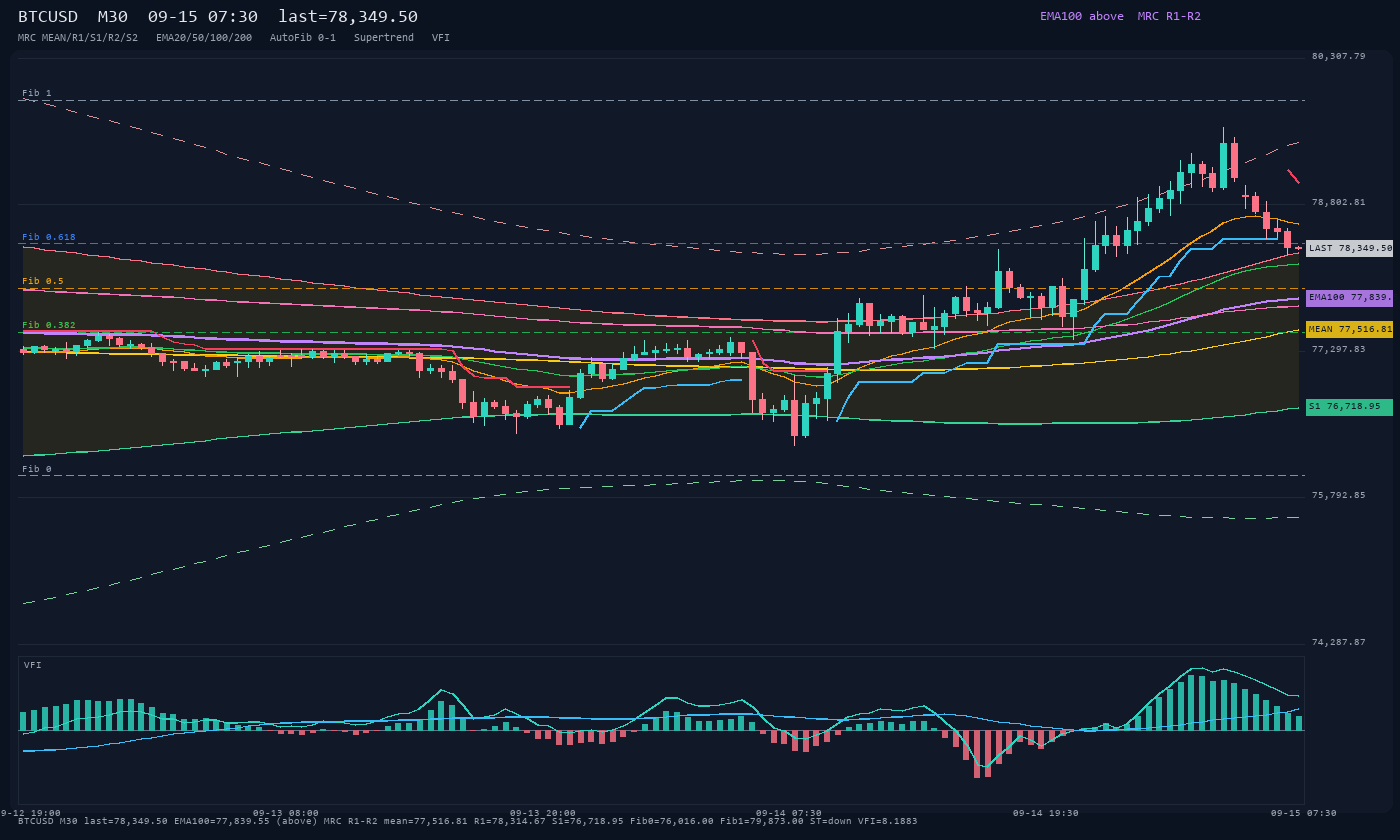Click the Fib 0.5 level label
The height and width of the screenshot is (840, 1400).
click(x=43, y=281)
